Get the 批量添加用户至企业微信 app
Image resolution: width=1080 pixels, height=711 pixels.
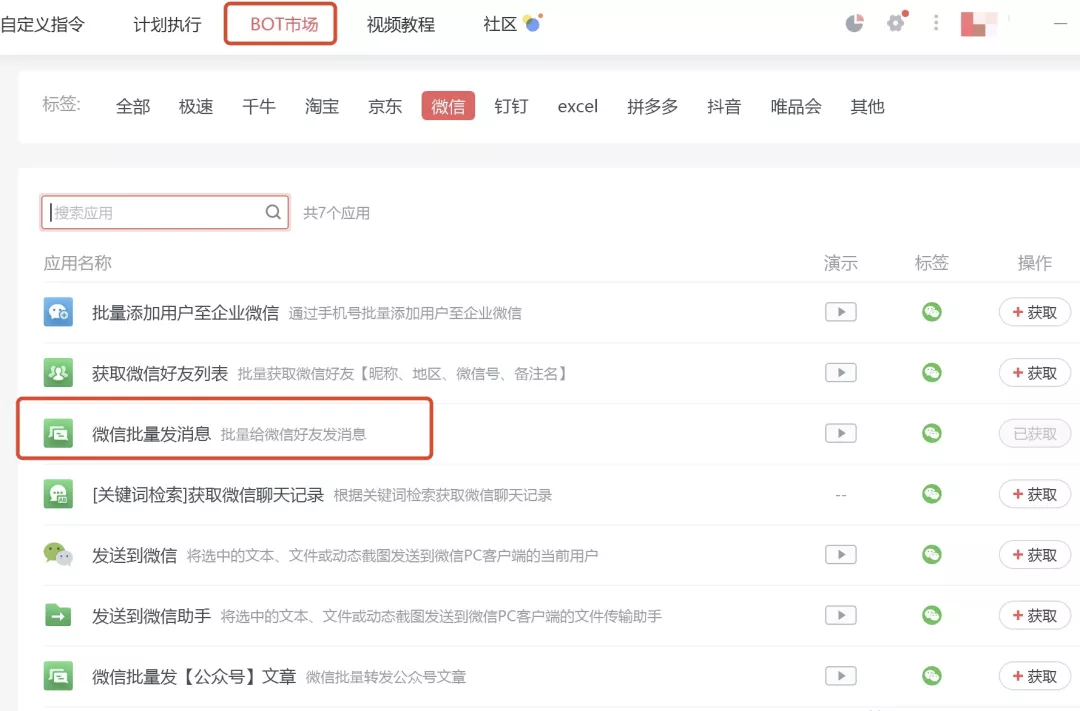[x=1035, y=312]
